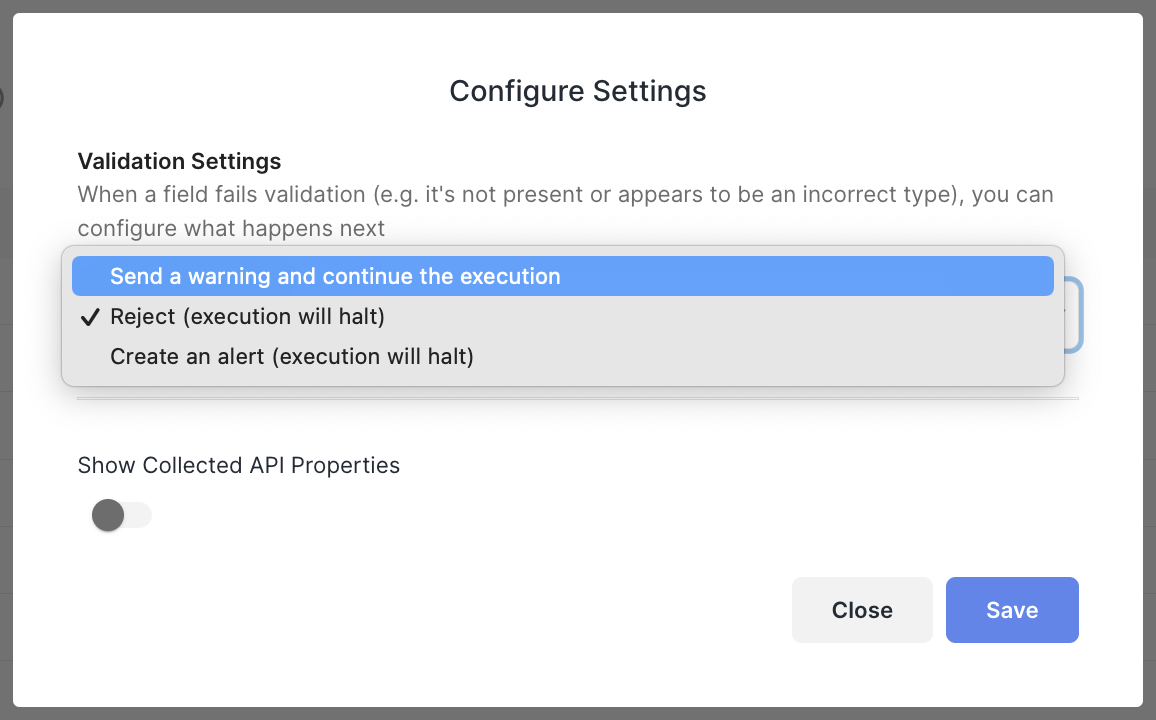Dismiss the dialog with the Close button

coord(862,610)
